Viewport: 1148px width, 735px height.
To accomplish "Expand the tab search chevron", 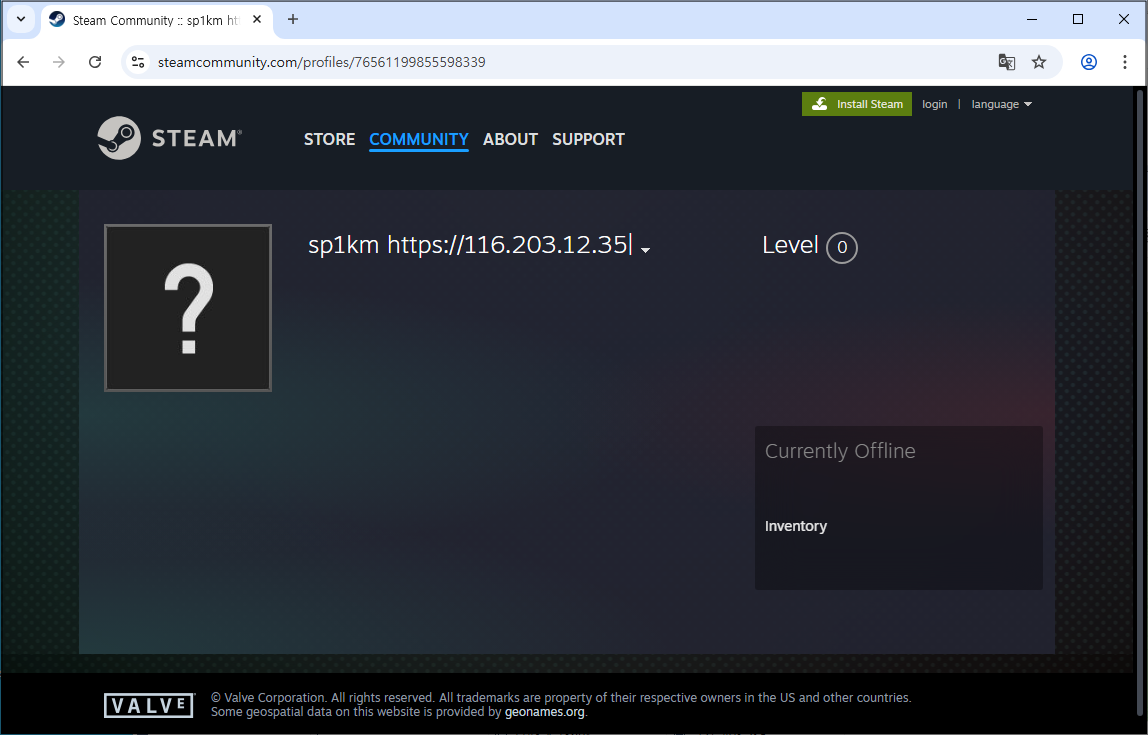I will click(20, 20).
